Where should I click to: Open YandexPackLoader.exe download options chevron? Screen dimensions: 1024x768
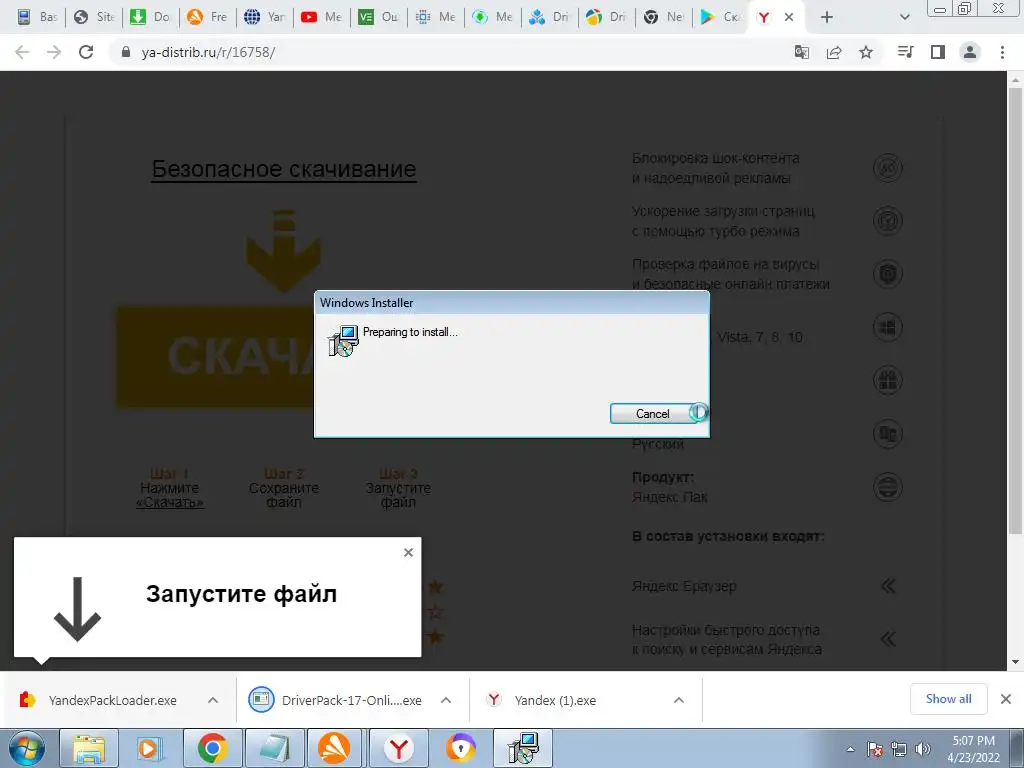pyautogui.click(x=213, y=700)
